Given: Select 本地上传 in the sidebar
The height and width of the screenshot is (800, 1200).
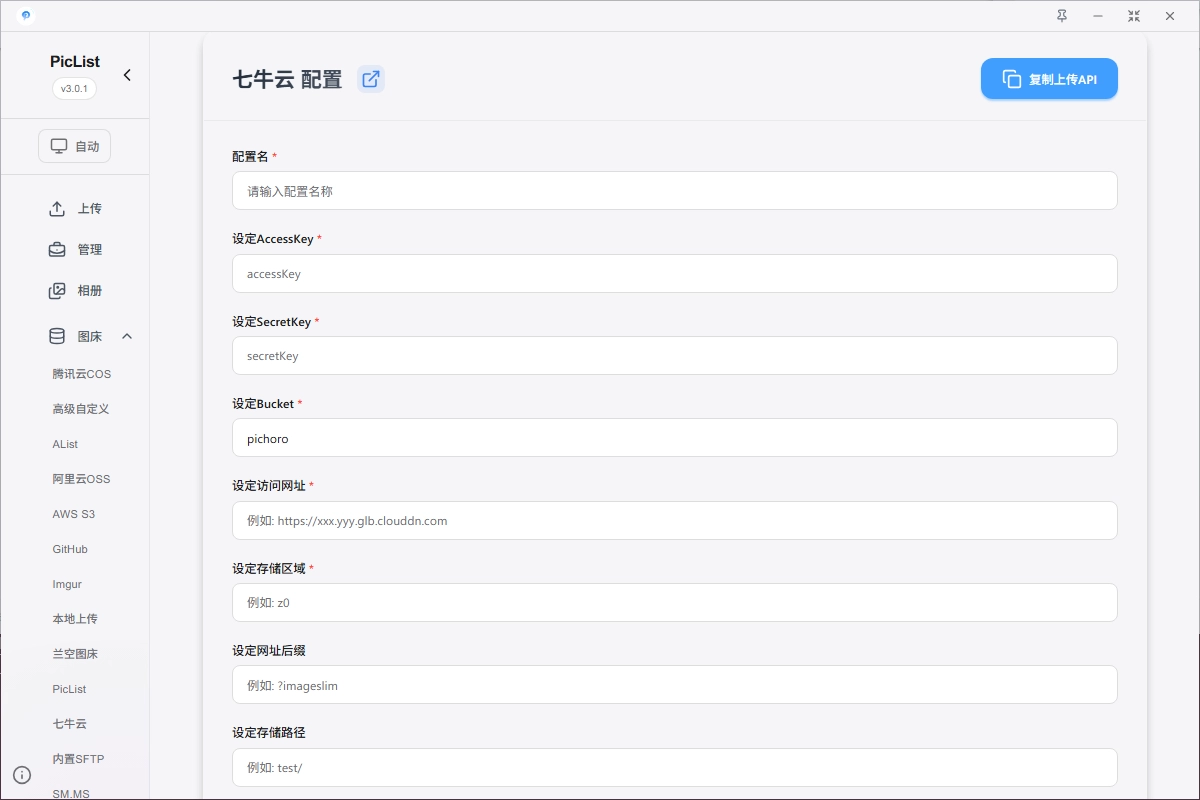Looking at the screenshot, I should point(75,619).
